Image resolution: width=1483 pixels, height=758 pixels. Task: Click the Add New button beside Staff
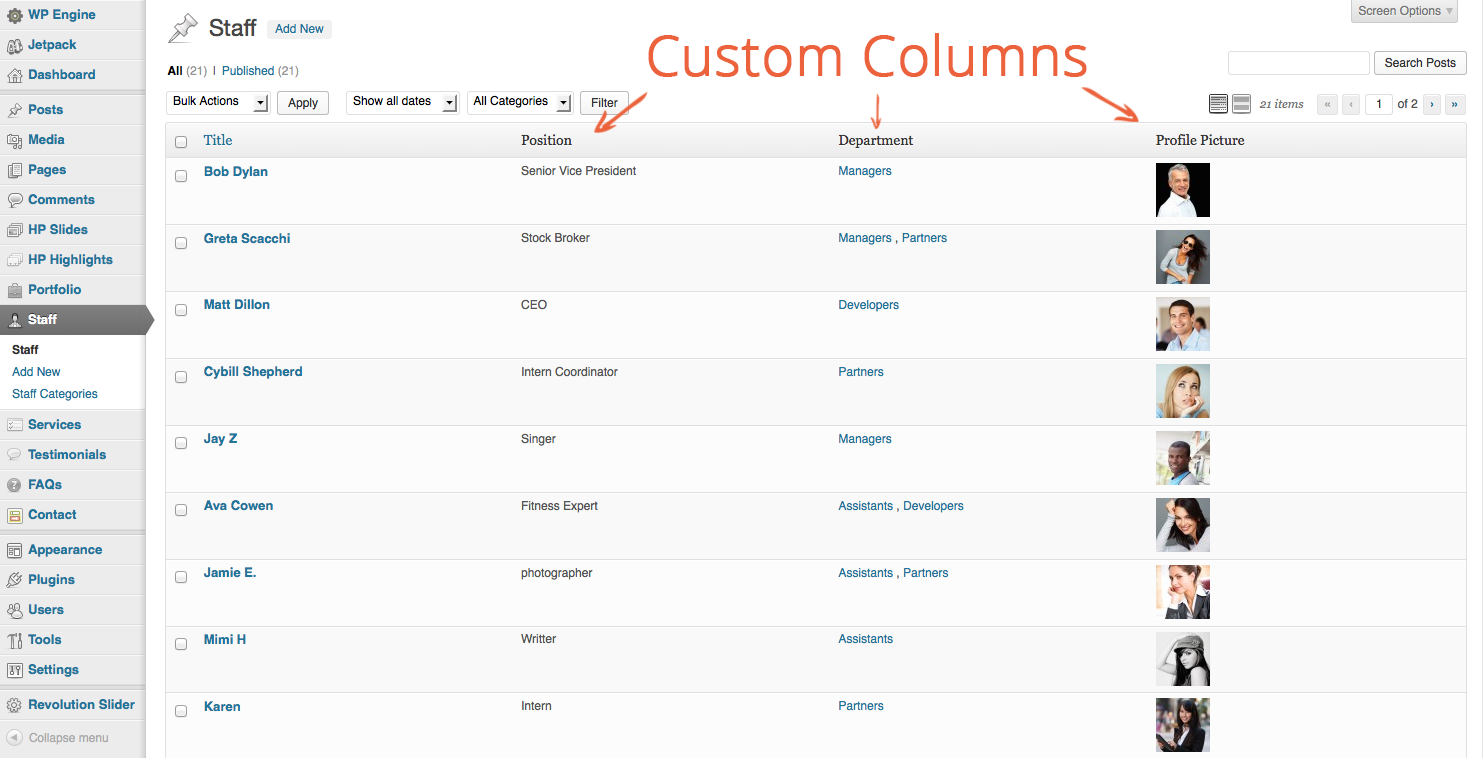[x=299, y=29]
